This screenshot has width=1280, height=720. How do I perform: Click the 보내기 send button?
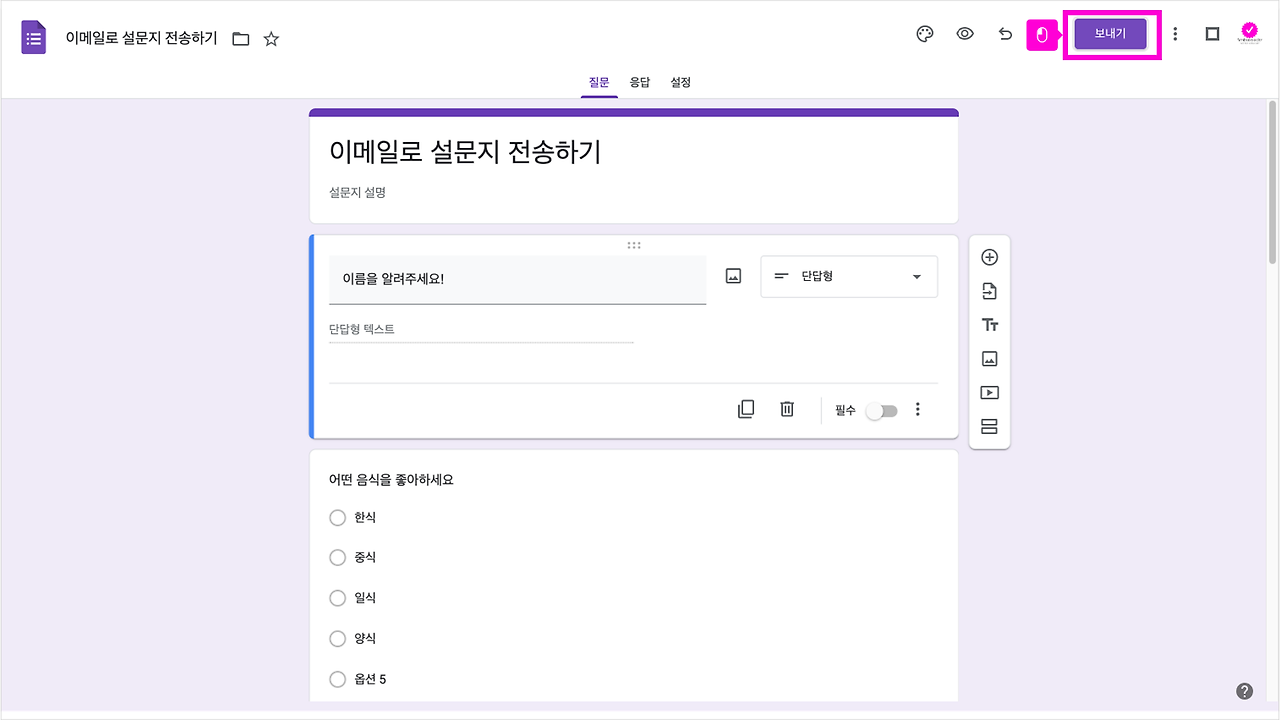click(x=1110, y=33)
